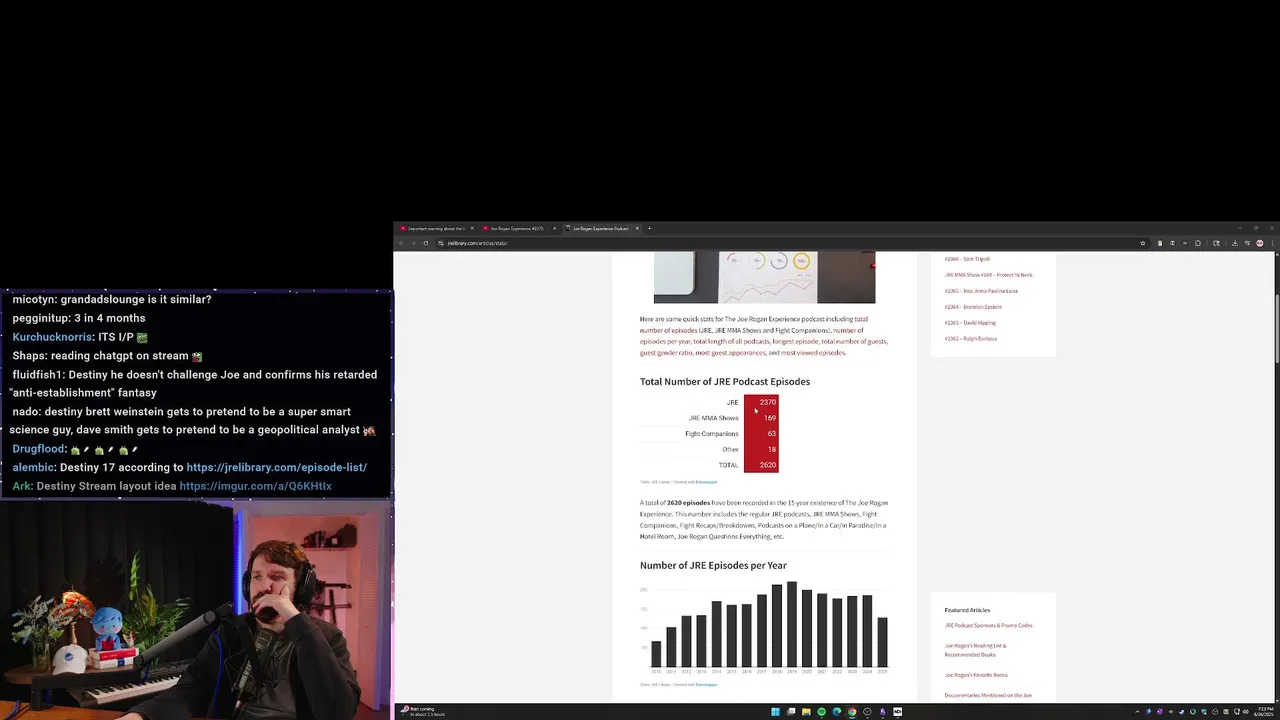The height and width of the screenshot is (720, 1280).
Task: Open the 'Rain coming' weather widget
Action: (x=422, y=711)
